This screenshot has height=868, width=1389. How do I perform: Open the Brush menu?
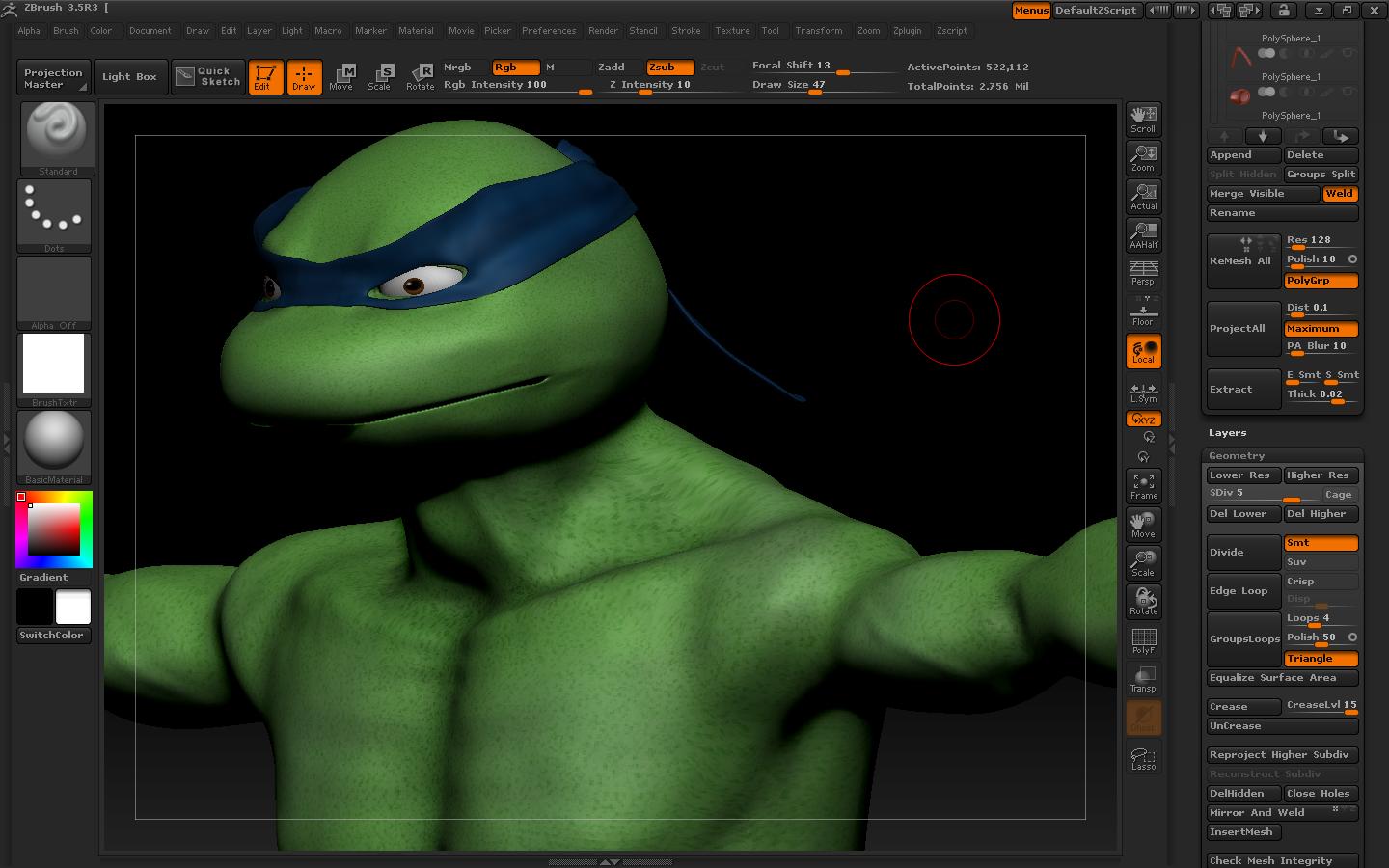click(66, 31)
